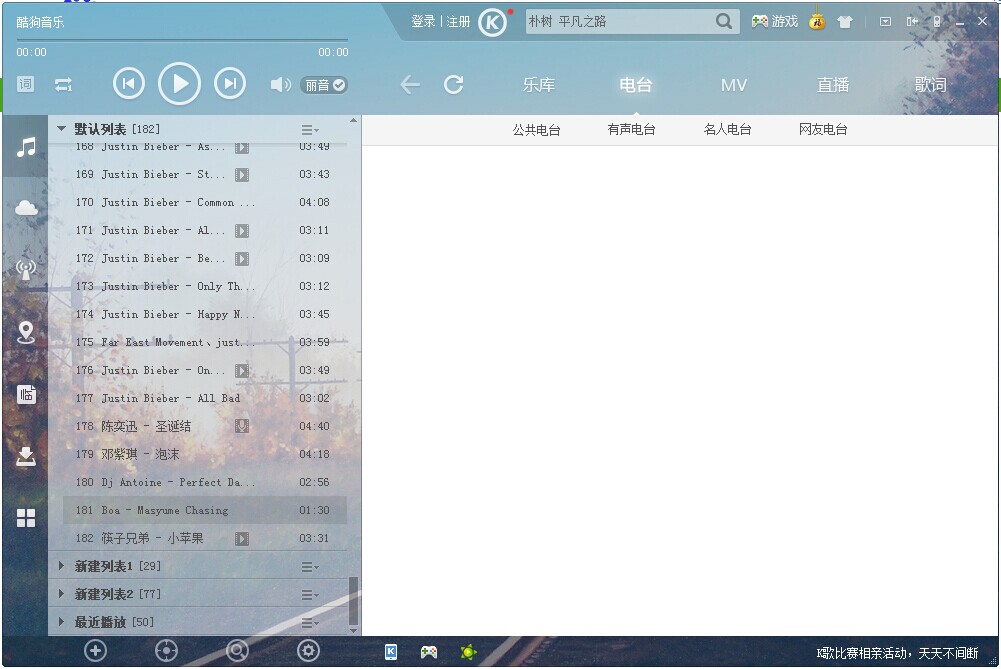Image resolution: width=1001 pixels, height=669 pixels.
Task: Switch to the MV tab
Action: pos(734,85)
